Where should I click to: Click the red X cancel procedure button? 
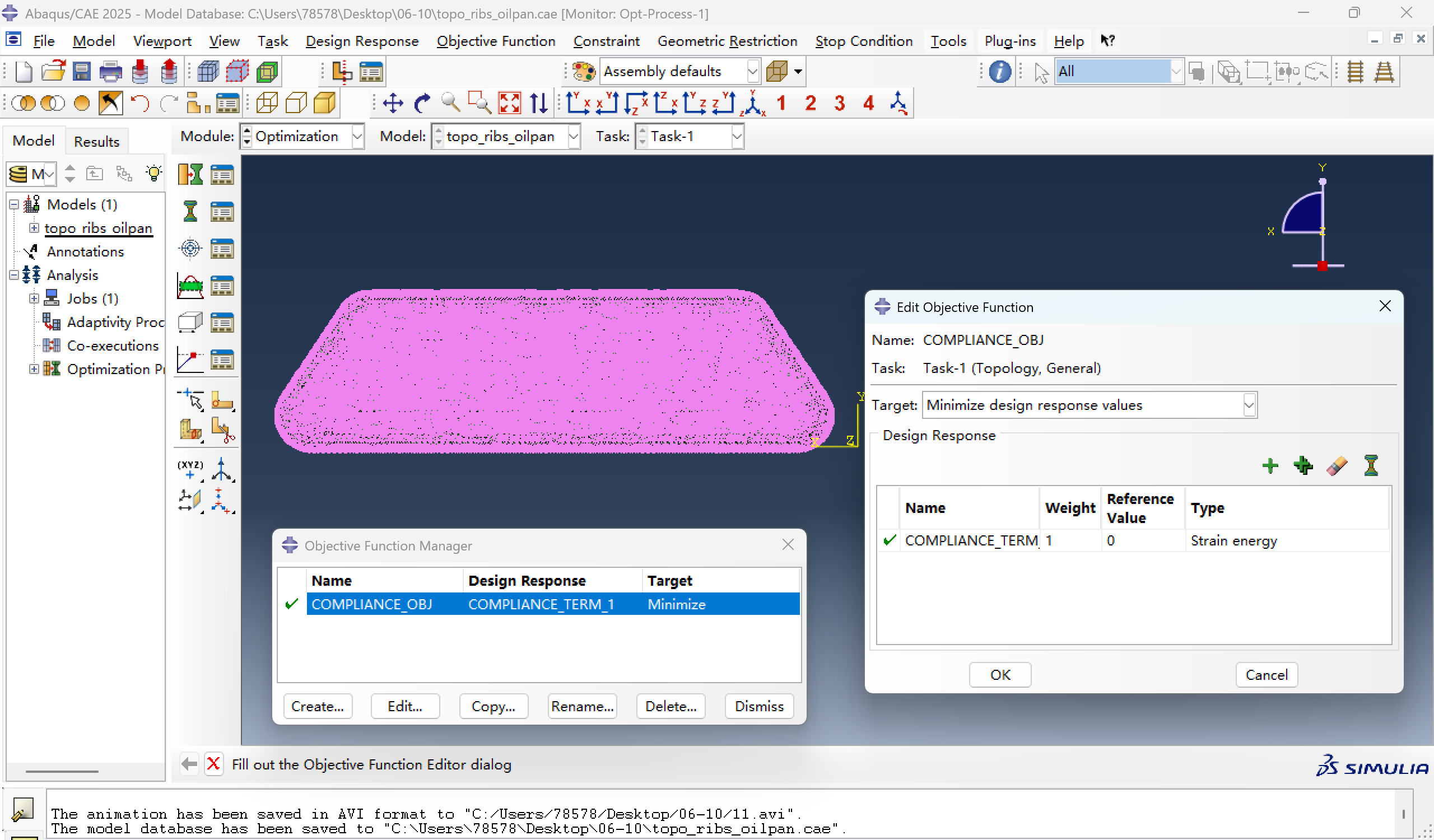click(213, 763)
